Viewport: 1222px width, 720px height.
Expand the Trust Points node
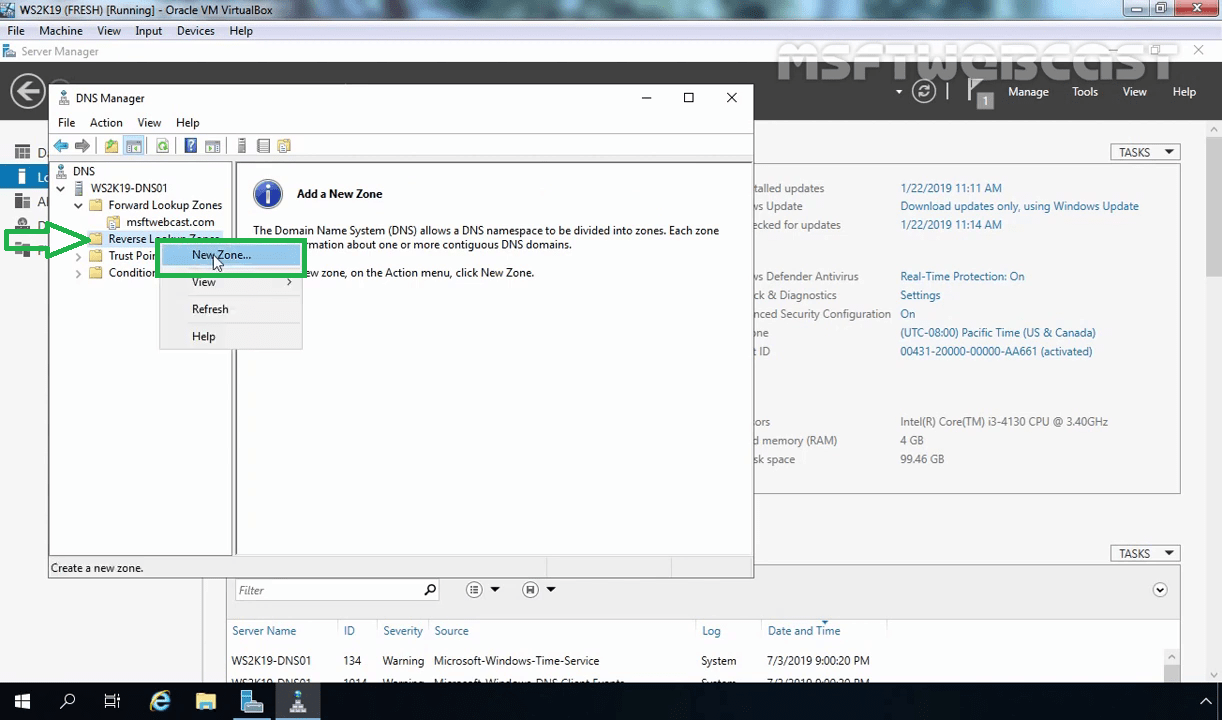[78, 256]
